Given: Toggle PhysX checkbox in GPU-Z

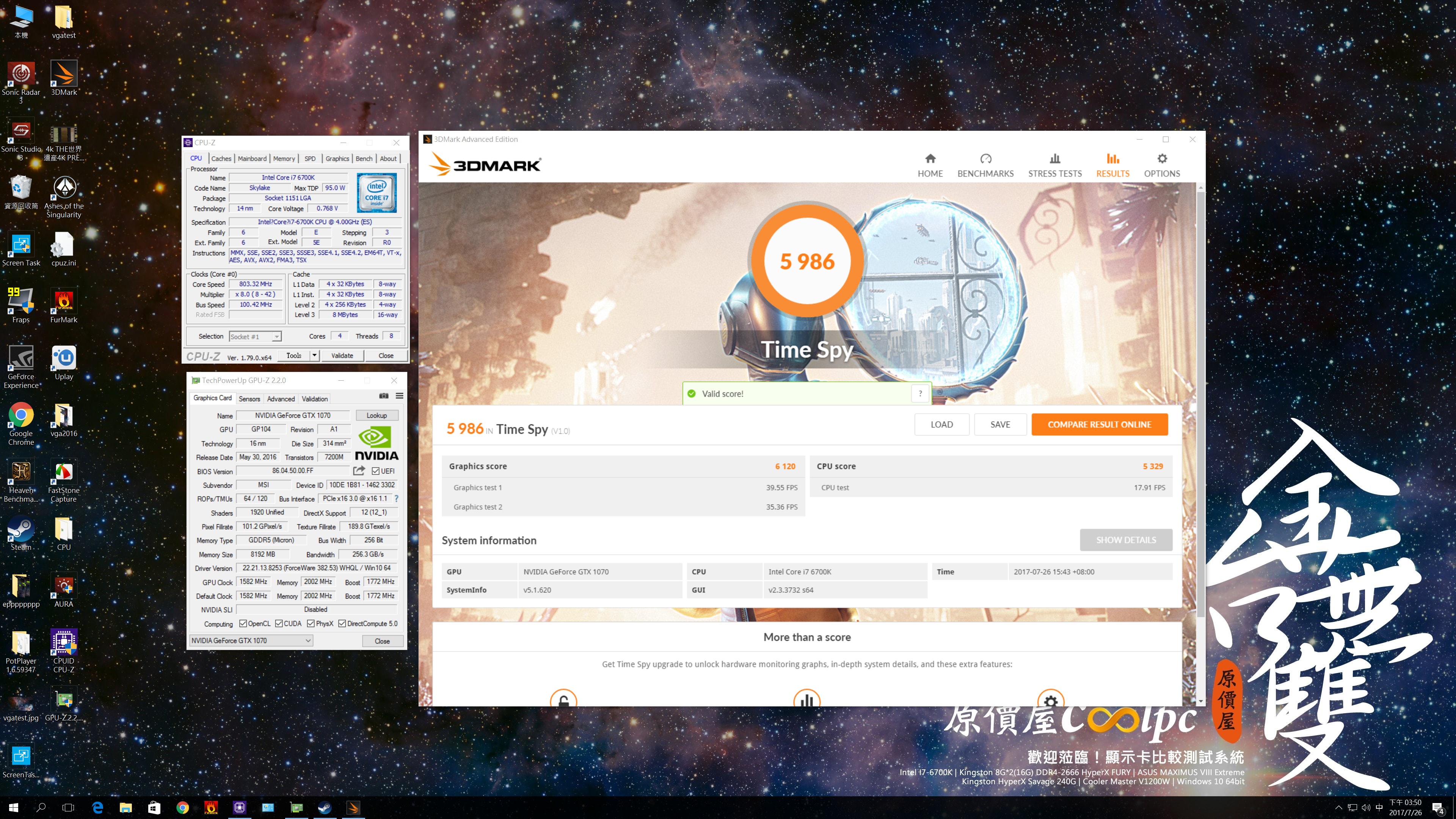Looking at the screenshot, I should click(x=311, y=623).
